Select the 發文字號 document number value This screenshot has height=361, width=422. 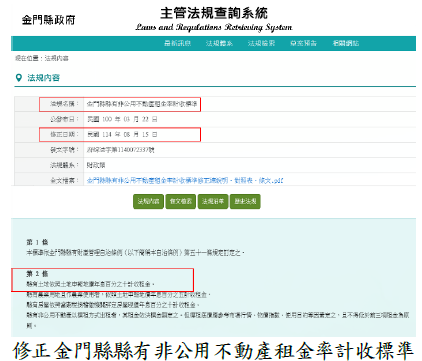(x=121, y=150)
